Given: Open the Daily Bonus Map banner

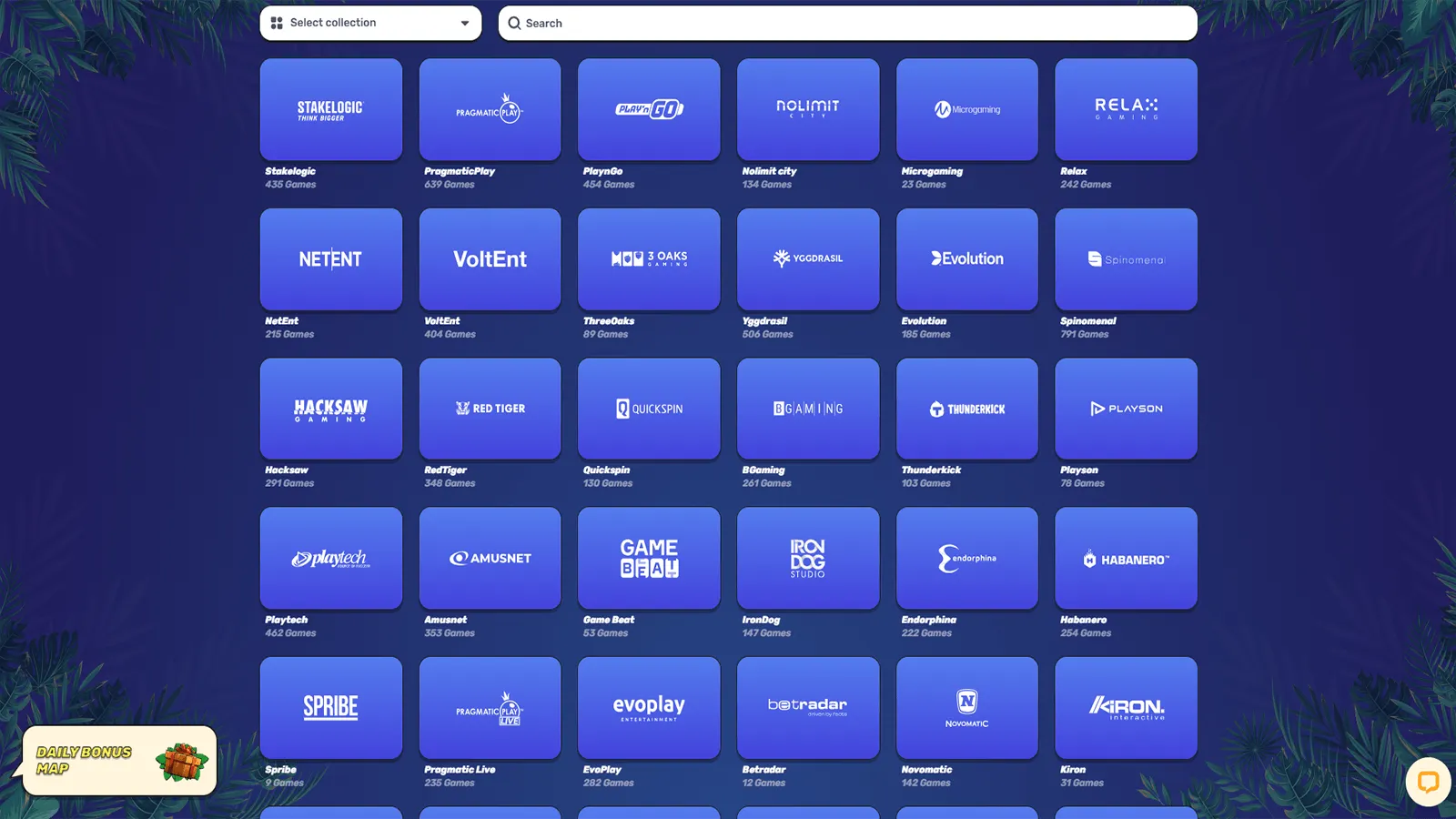Looking at the screenshot, I should point(119,761).
